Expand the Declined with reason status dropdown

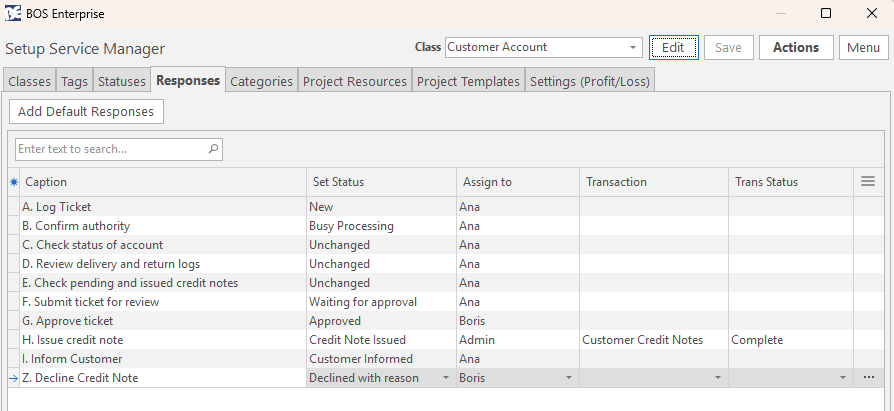pyautogui.click(x=446, y=378)
